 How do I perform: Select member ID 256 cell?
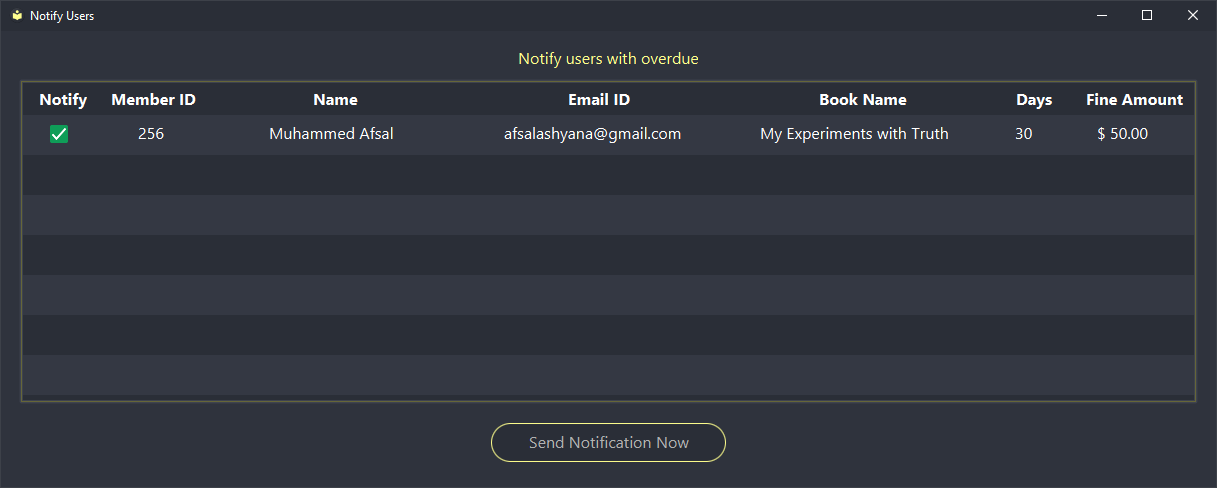point(151,134)
